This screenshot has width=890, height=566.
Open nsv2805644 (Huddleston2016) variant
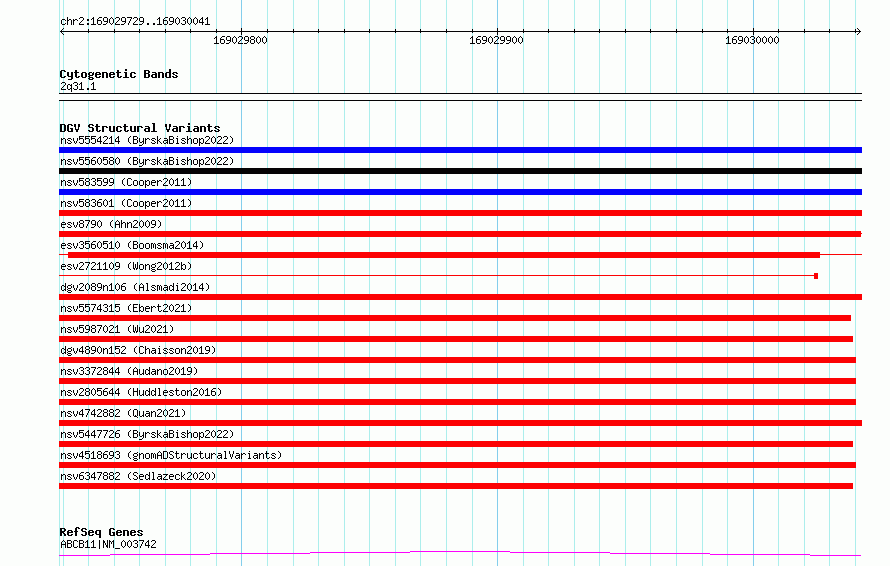coord(141,392)
